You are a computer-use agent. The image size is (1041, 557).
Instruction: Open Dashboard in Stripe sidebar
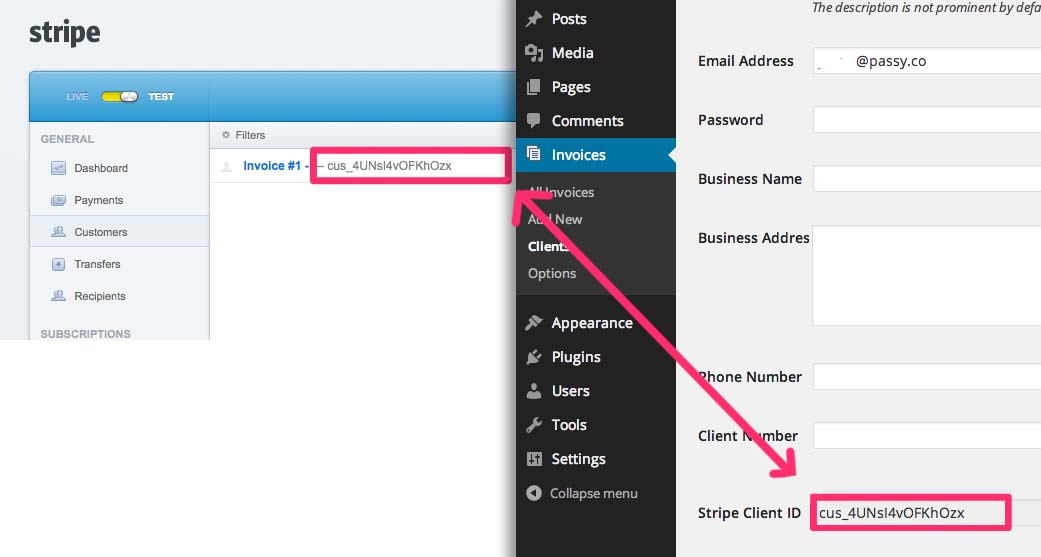[x=101, y=168]
